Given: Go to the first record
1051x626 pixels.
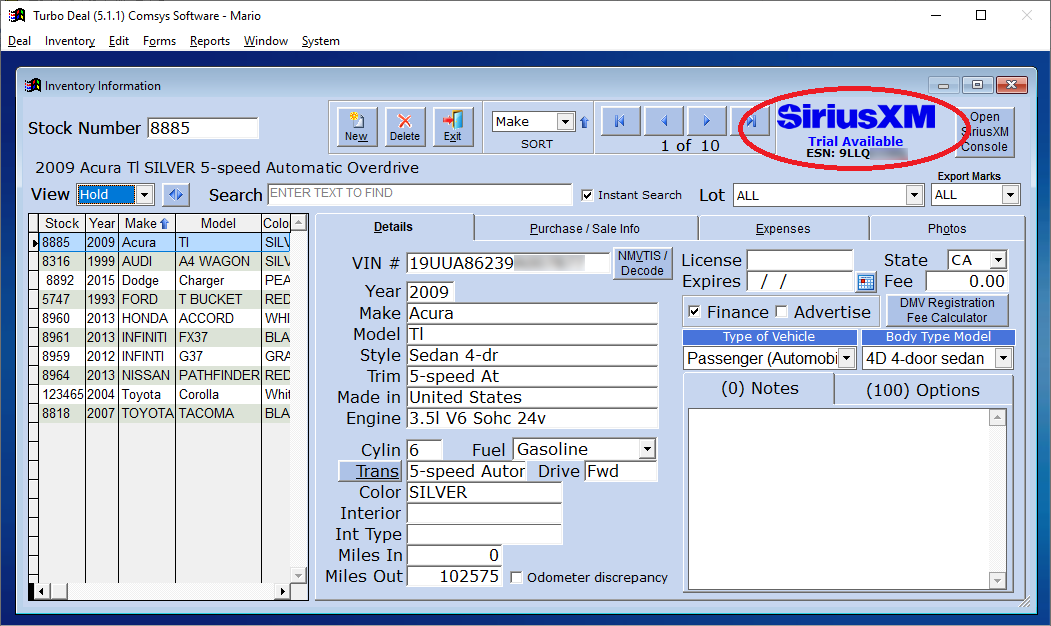Looking at the screenshot, I should [x=620, y=121].
